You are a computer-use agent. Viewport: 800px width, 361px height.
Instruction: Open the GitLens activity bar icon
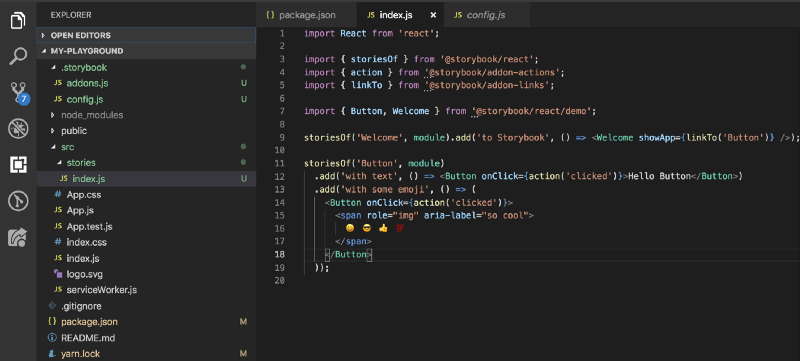click(x=18, y=201)
